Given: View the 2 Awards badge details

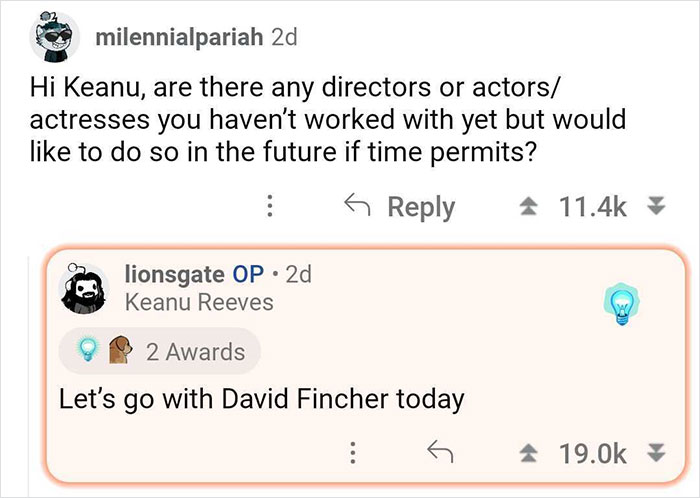Looking at the screenshot, I should [195, 352].
